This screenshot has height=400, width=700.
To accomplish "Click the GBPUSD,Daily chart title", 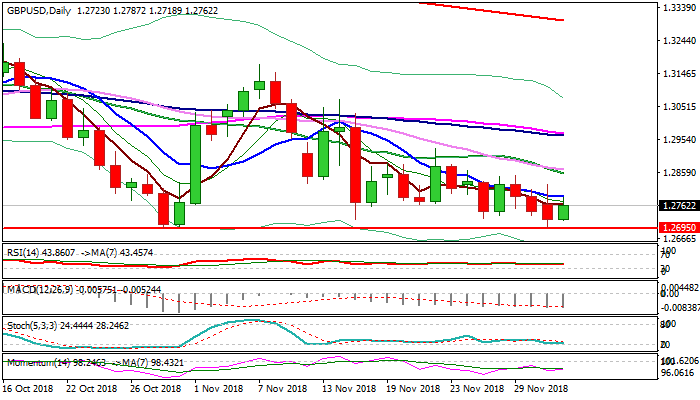I will [x=38, y=9].
